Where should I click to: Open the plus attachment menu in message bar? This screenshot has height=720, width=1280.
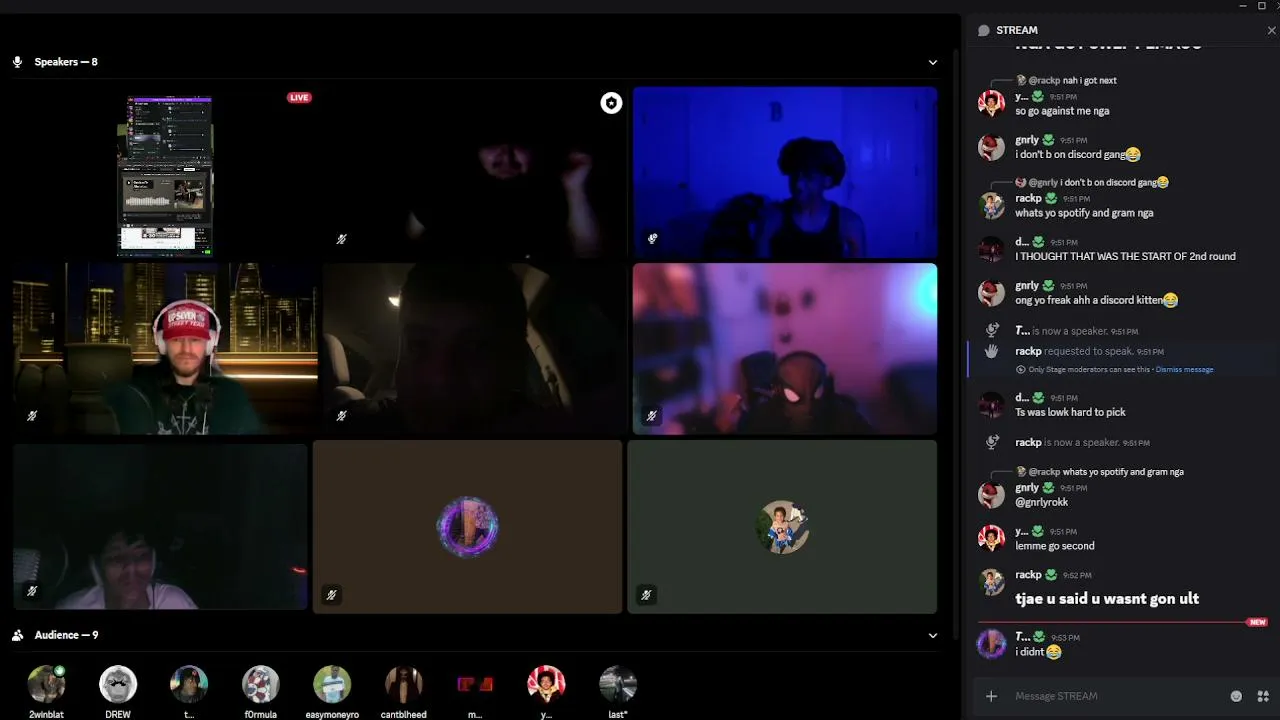pos(991,696)
